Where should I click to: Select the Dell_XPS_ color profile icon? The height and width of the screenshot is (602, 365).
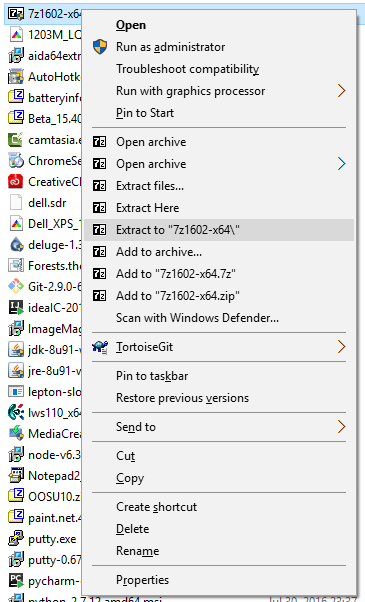[x=16, y=223]
